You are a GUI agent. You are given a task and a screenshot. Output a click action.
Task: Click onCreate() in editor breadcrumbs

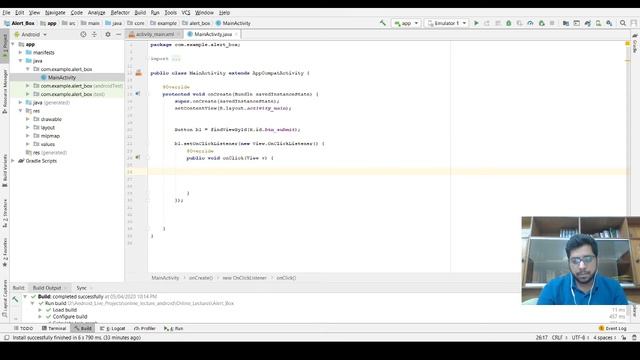pos(200,278)
